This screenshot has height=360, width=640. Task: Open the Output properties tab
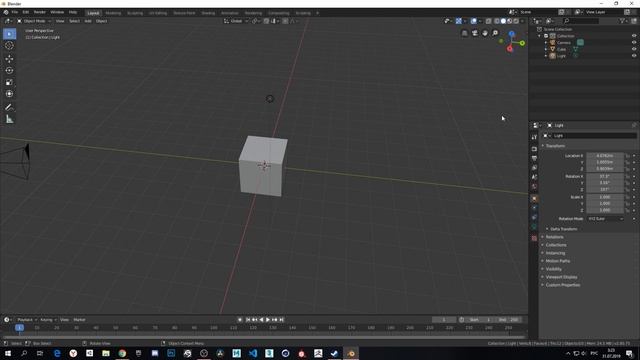(x=534, y=158)
